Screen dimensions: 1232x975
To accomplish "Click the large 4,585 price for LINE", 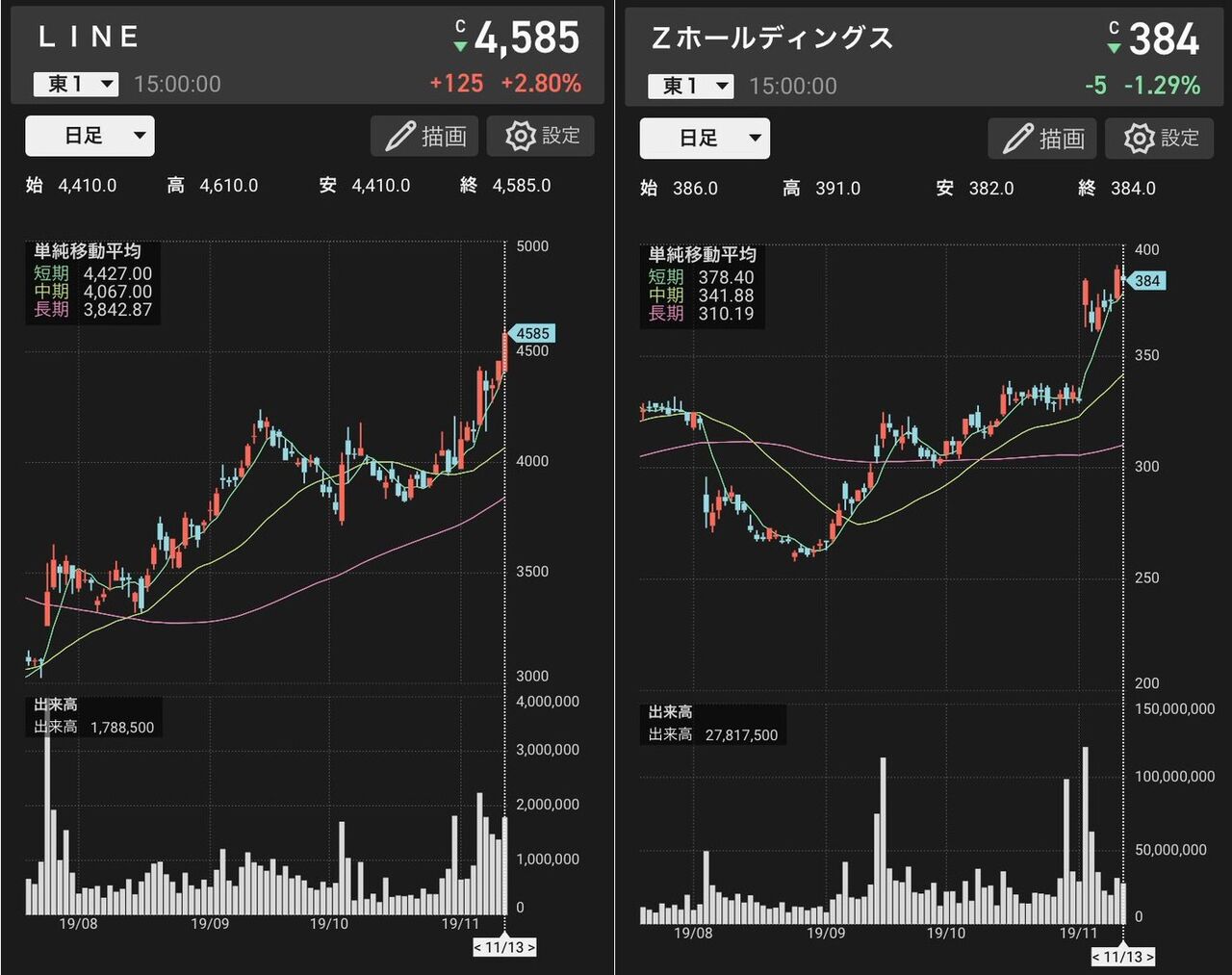I will pyautogui.click(x=527, y=39).
